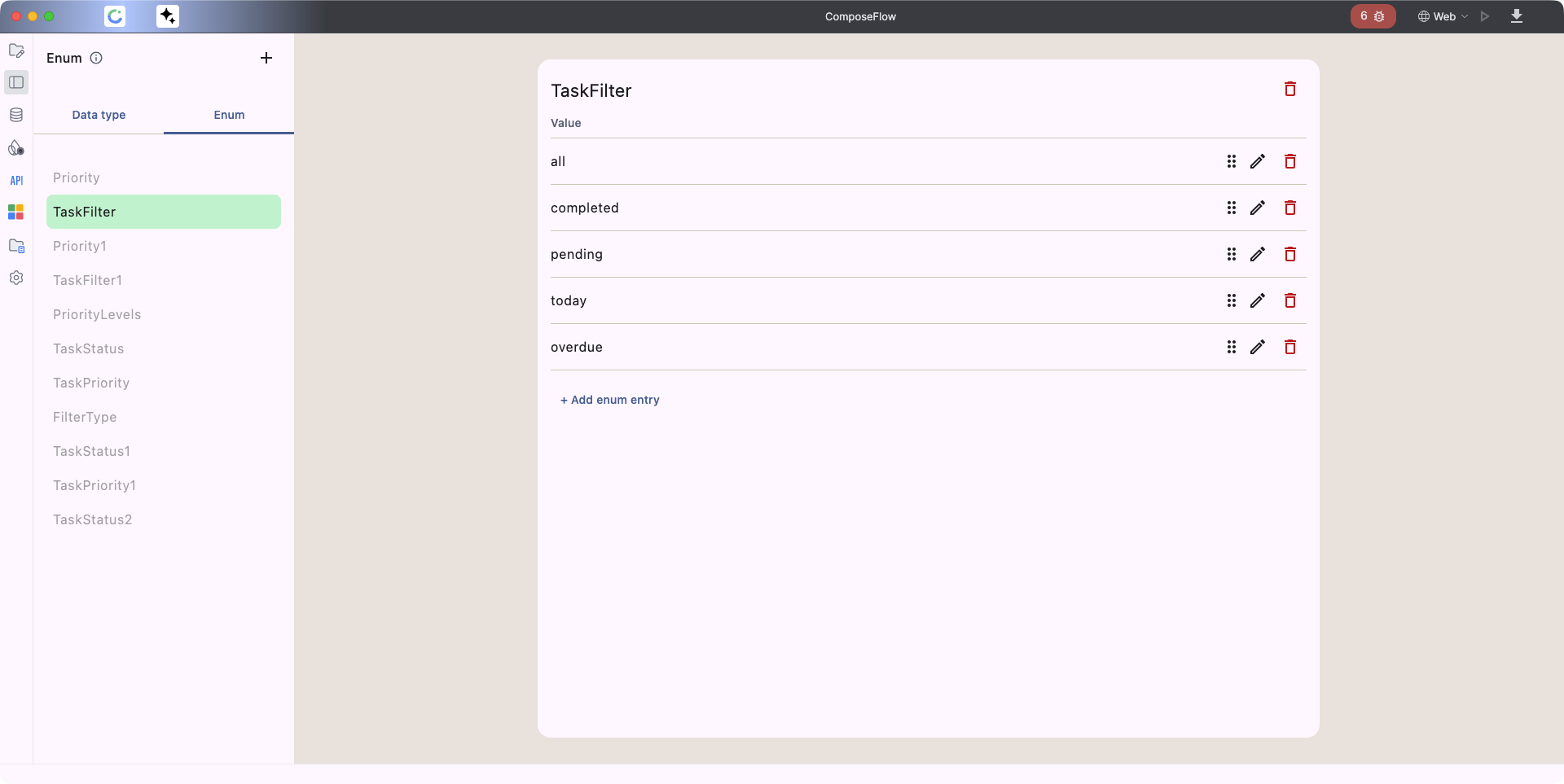Open the colored blocks sidebar icon
Image resolution: width=1564 pixels, height=784 pixels.
(x=16, y=212)
